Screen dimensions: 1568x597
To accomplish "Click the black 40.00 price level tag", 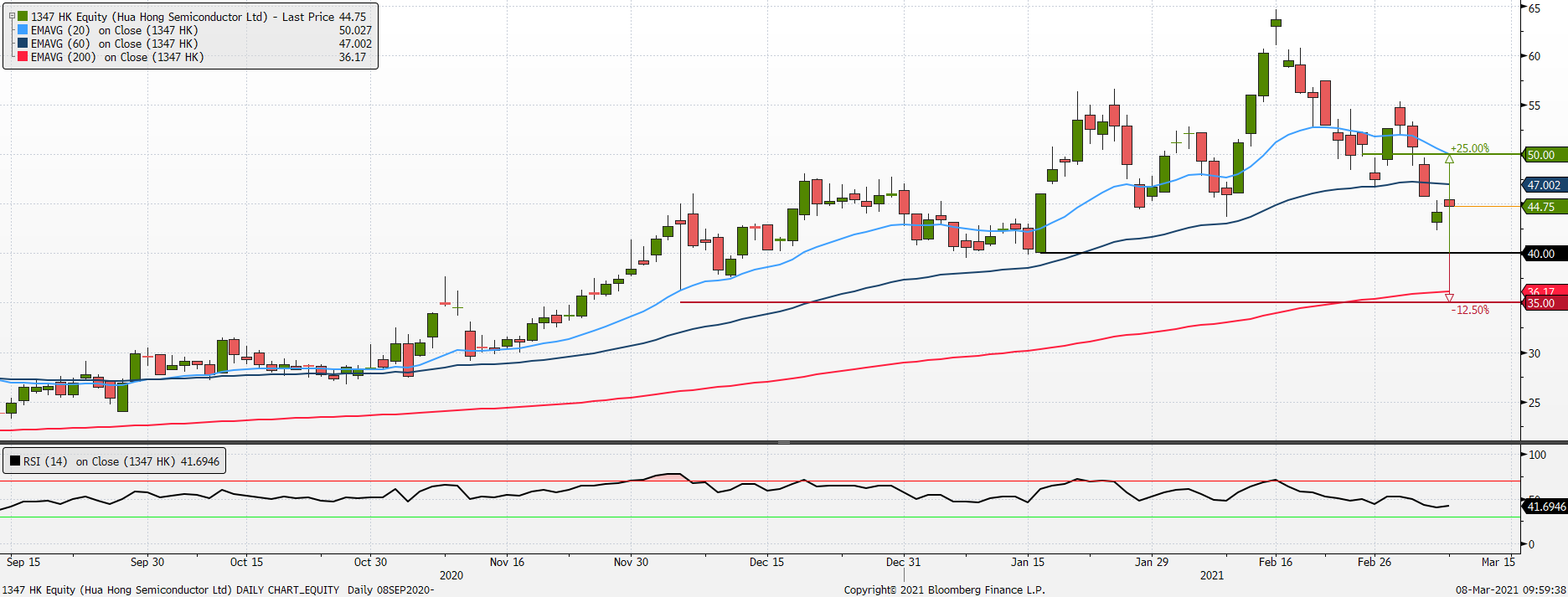I will pos(1544,254).
